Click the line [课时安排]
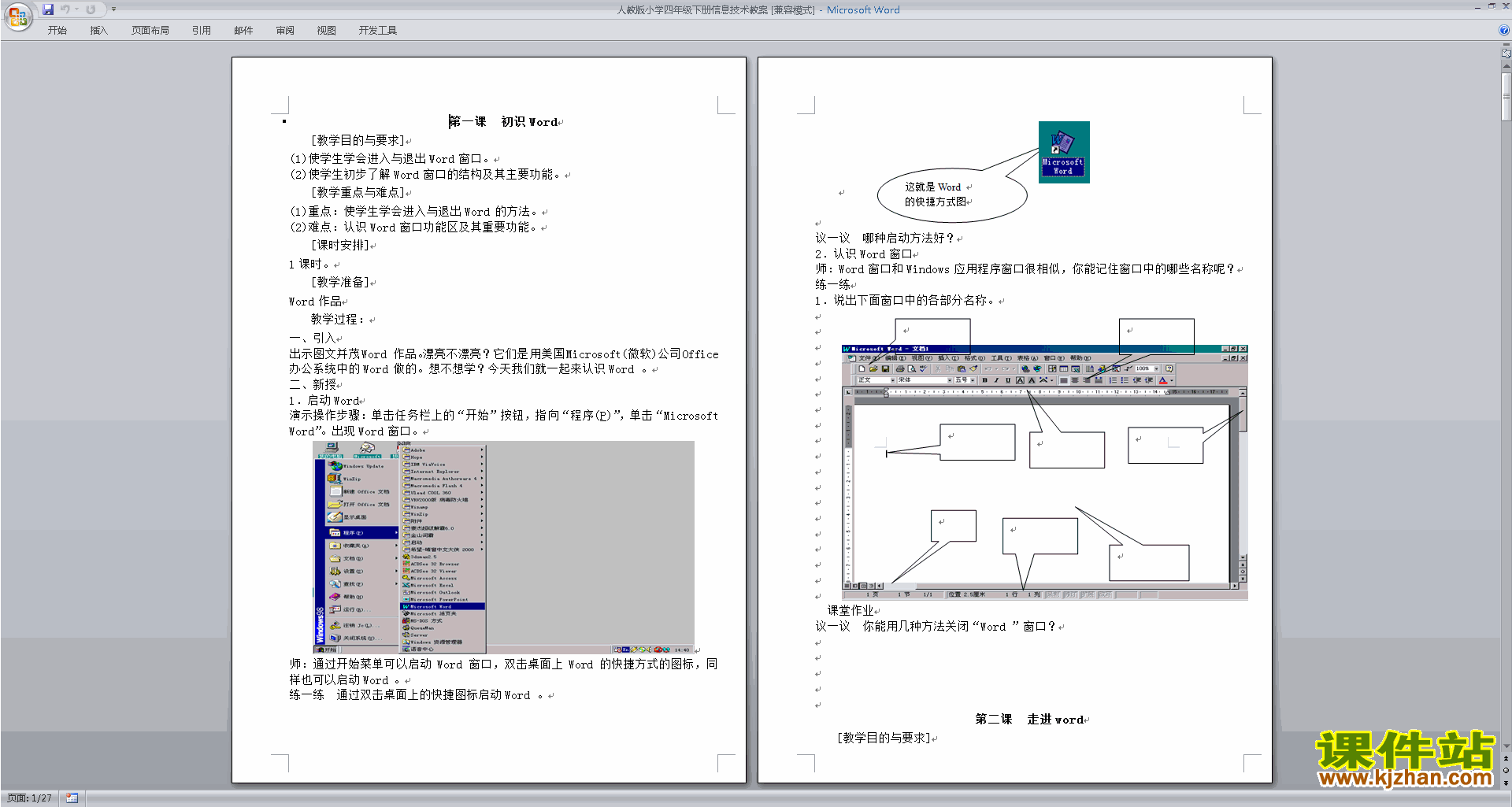 click(x=341, y=246)
